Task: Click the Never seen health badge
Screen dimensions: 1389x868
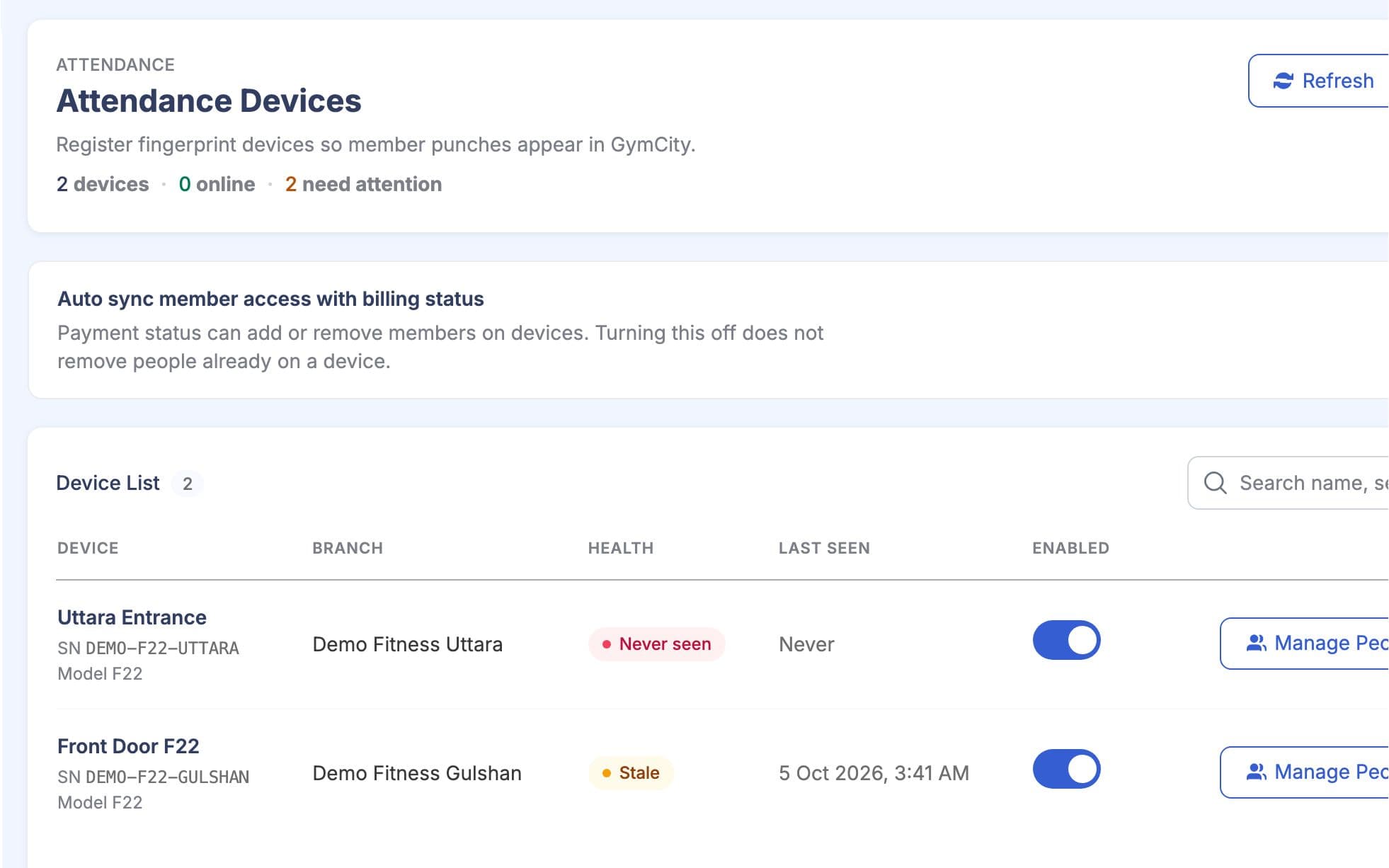Action: 656,644
